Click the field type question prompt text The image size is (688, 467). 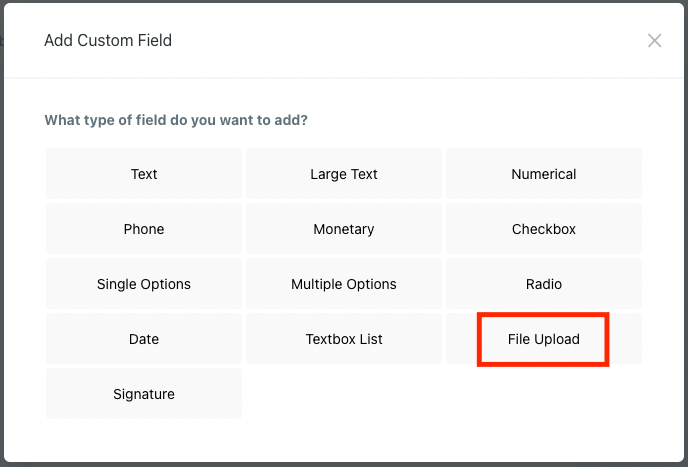coord(176,120)
